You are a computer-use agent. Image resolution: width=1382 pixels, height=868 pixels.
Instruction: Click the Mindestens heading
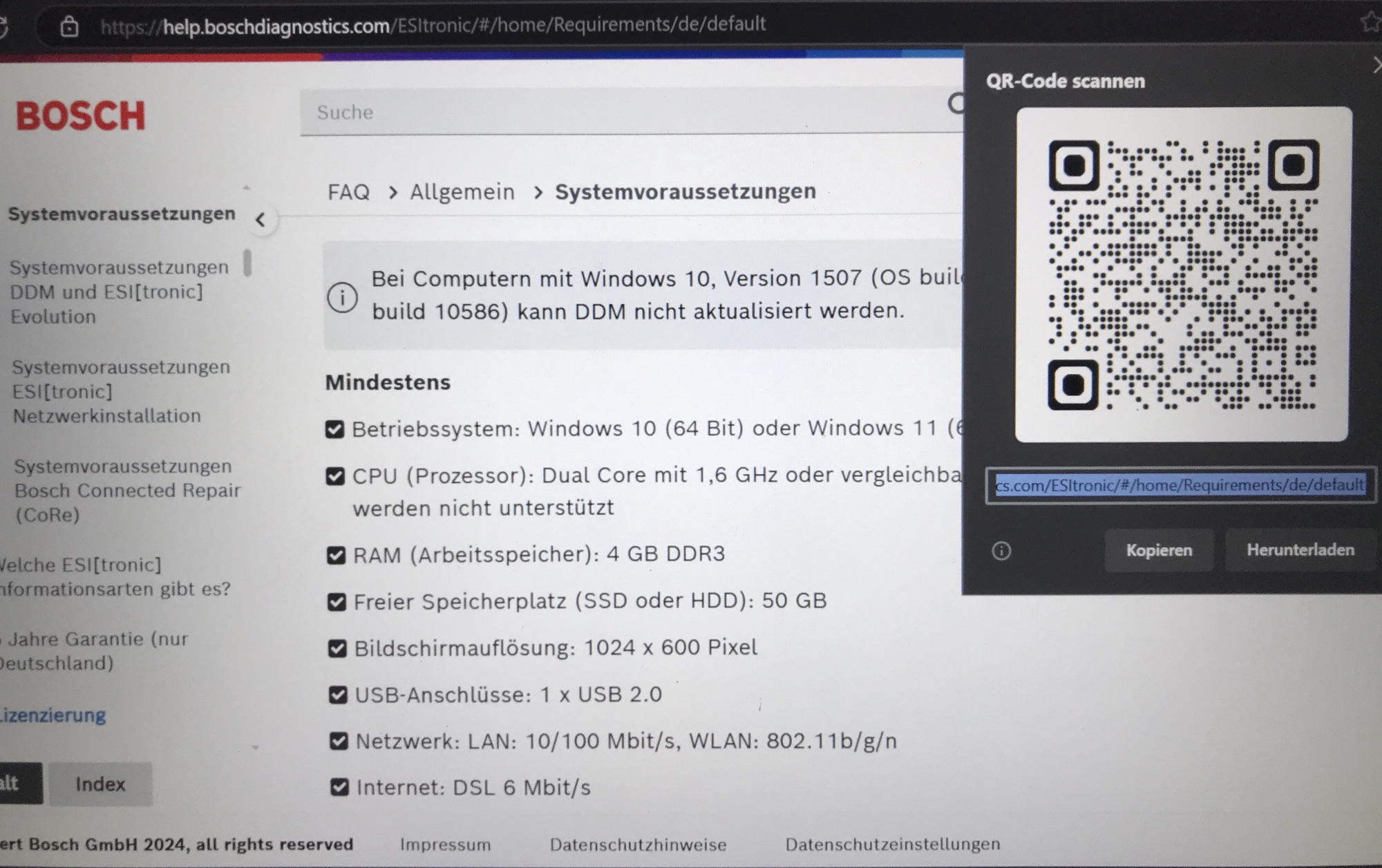pyautogui.click(x=388, y=382)
